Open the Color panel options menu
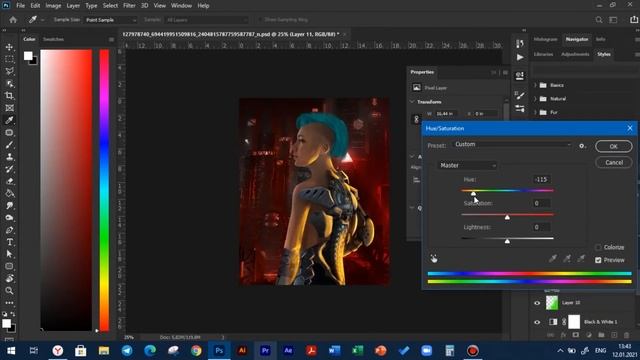The image size is (640, 360). (x=111, y=39)
